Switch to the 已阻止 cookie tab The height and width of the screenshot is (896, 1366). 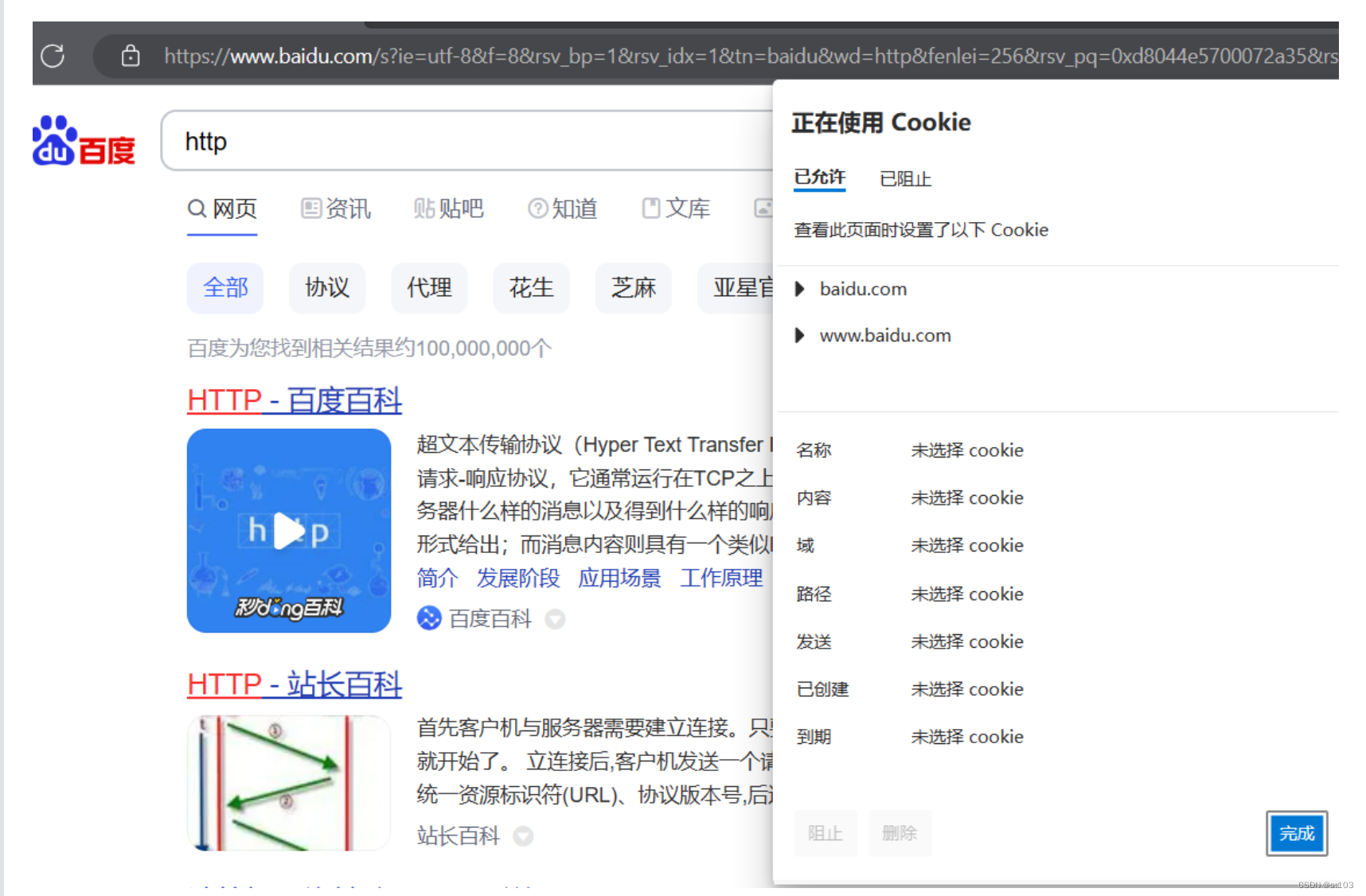pyautogui.click(x=905, y=179)
